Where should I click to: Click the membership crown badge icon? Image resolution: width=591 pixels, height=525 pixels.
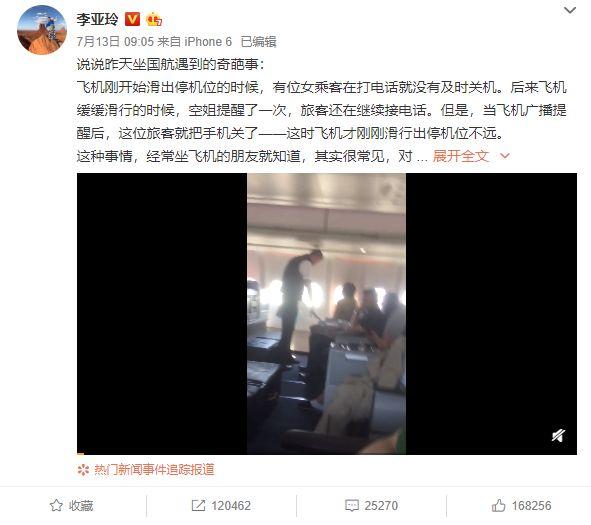click(154, 19)
